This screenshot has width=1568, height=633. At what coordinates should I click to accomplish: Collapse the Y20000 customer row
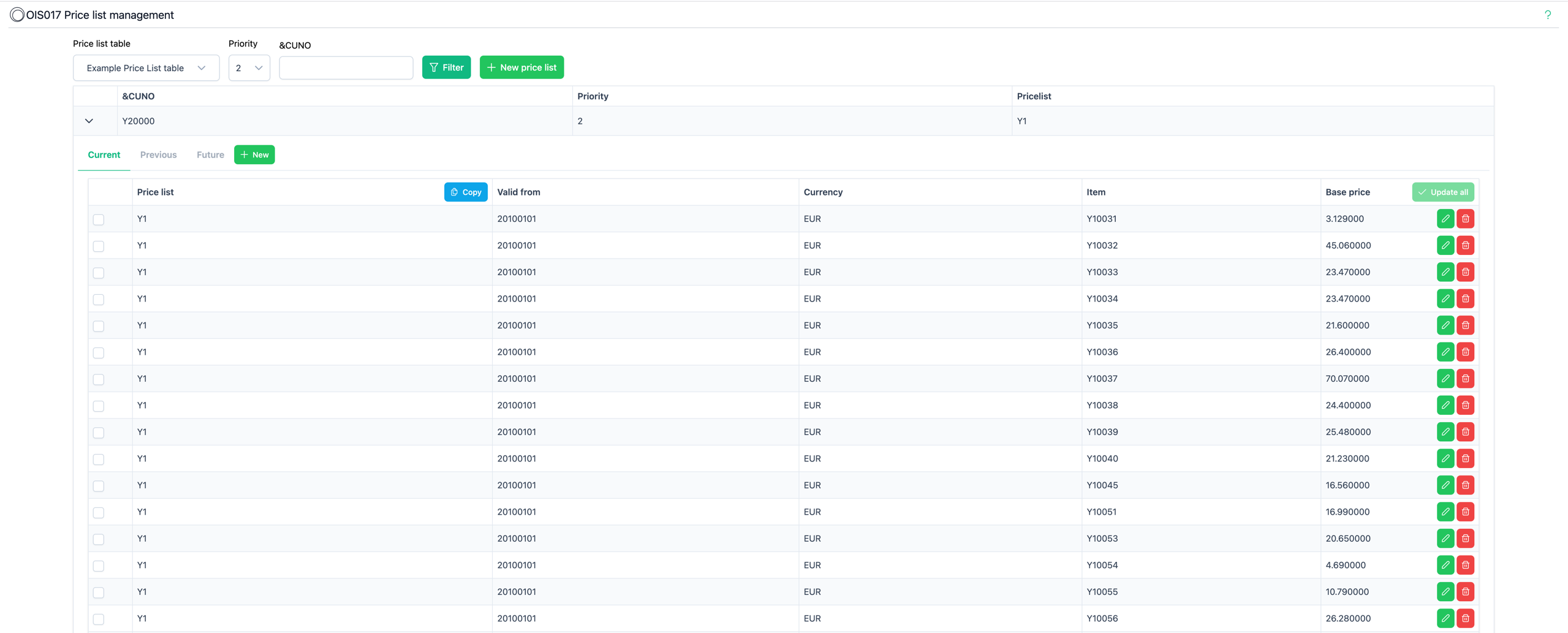pos(89,120)
